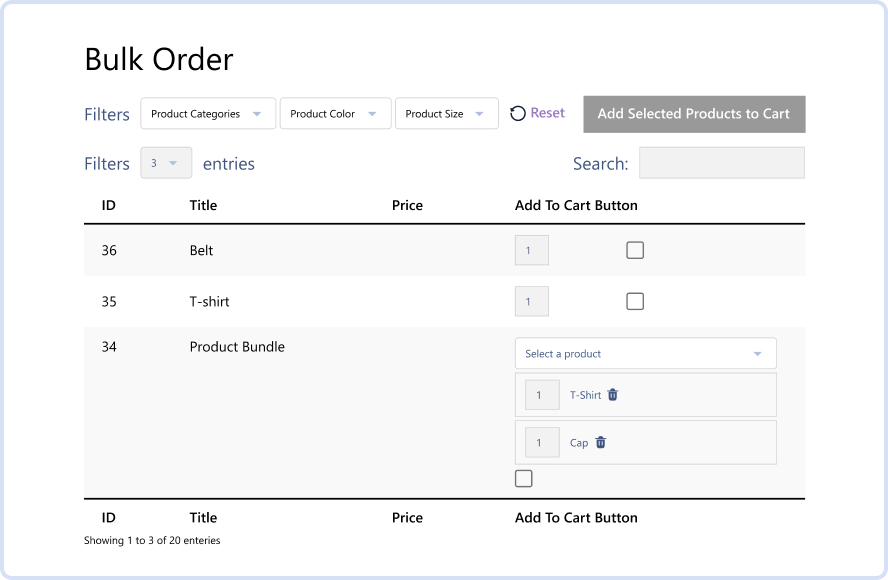
Task: Click the ID column header
Action: [x=108, y=205]
